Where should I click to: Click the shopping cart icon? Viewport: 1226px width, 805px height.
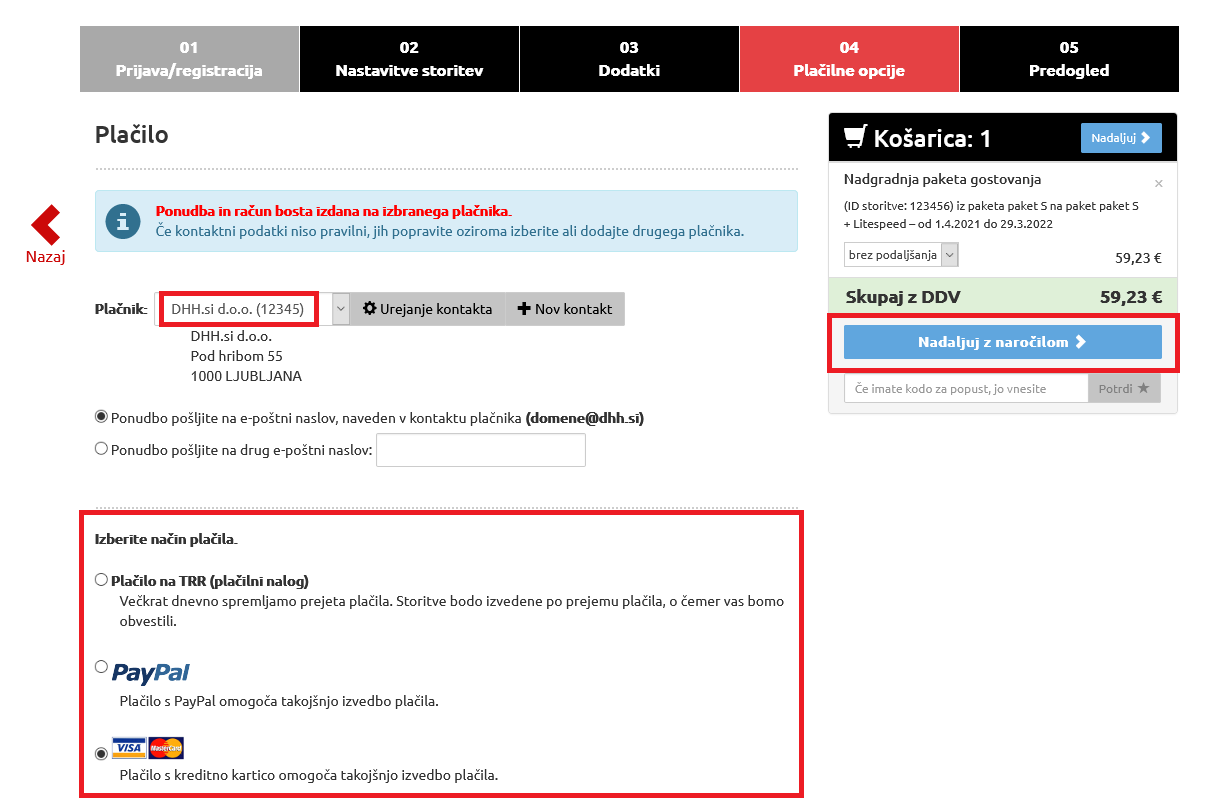tap(854, 137)
